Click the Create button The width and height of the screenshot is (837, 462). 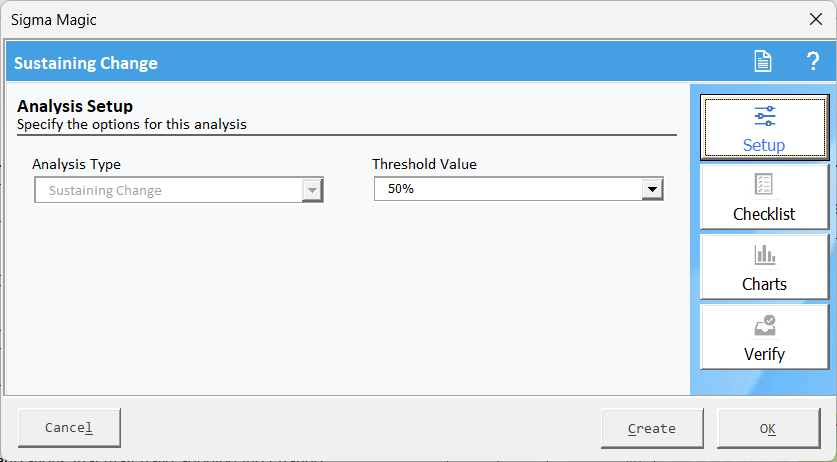[652, 428]
